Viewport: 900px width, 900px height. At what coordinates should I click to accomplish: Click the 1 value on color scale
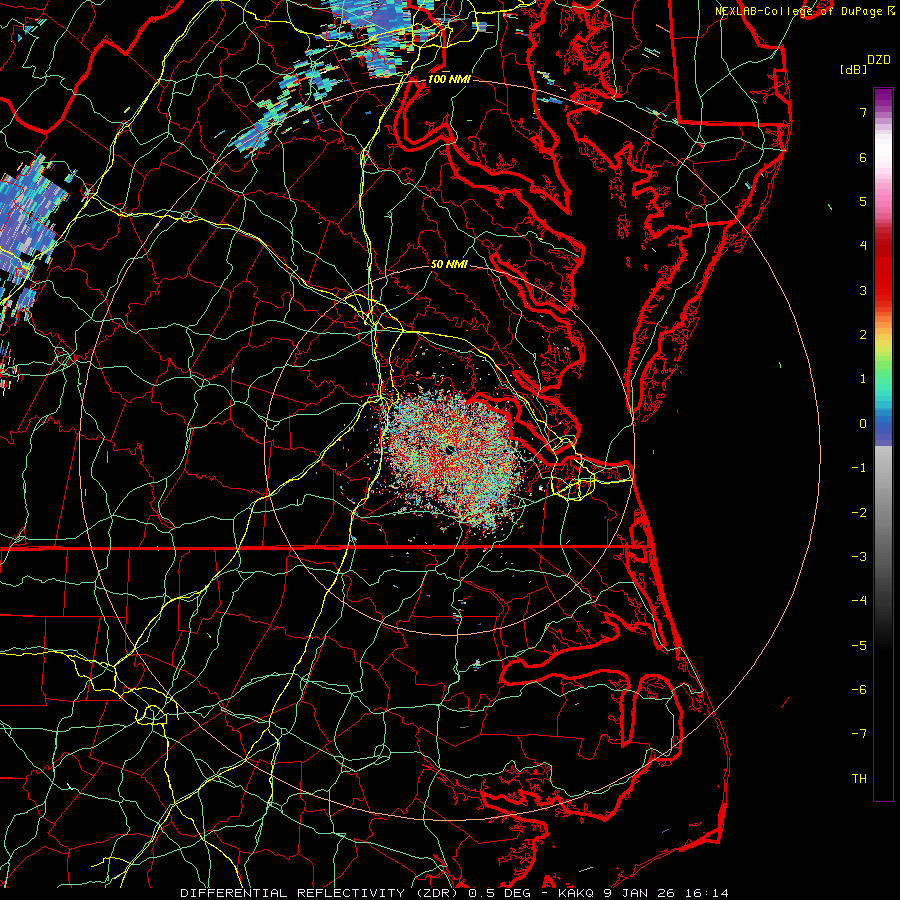point(863,379)
